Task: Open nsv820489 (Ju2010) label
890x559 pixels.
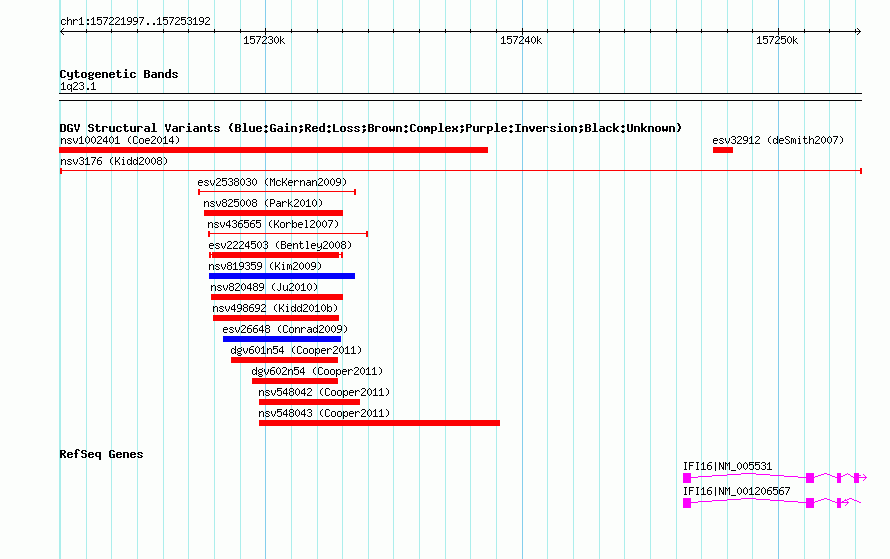Action: click(264, 287)
